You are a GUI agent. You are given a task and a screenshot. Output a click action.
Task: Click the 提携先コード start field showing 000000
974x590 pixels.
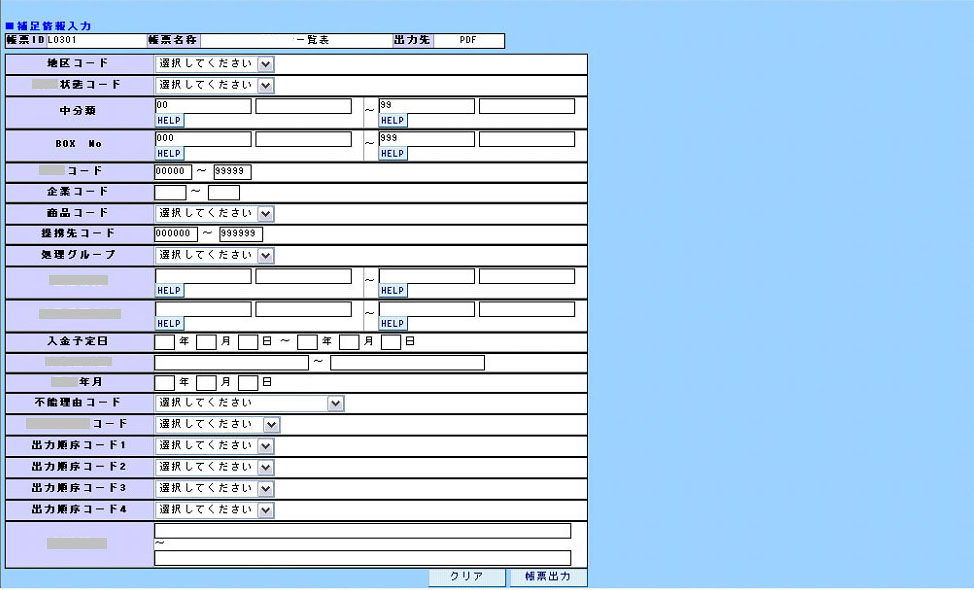(176, 234)
